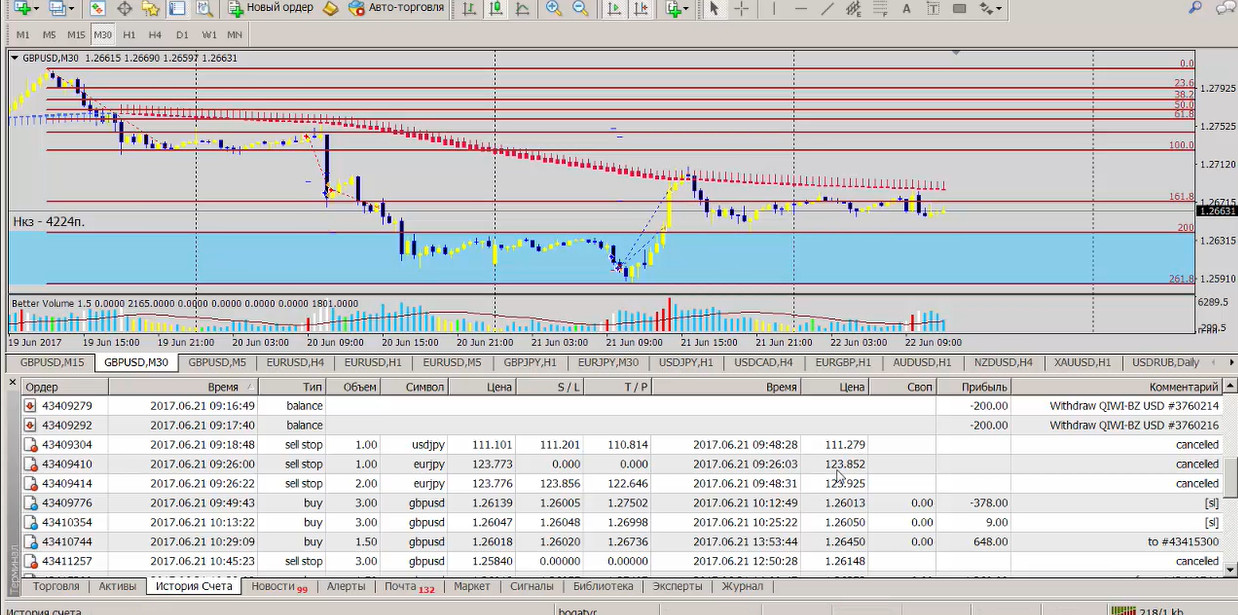Image resolution: width=1238 pixels, height=615 pixels.
Task: Click the Zoom In magnifier icon
Action: pyautogui.click(x=554, y=9)
